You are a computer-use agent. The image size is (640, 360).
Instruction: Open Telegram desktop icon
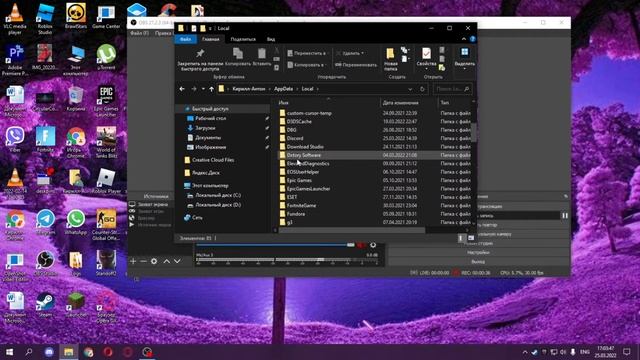pyautogui.click(x=45, y=222)
